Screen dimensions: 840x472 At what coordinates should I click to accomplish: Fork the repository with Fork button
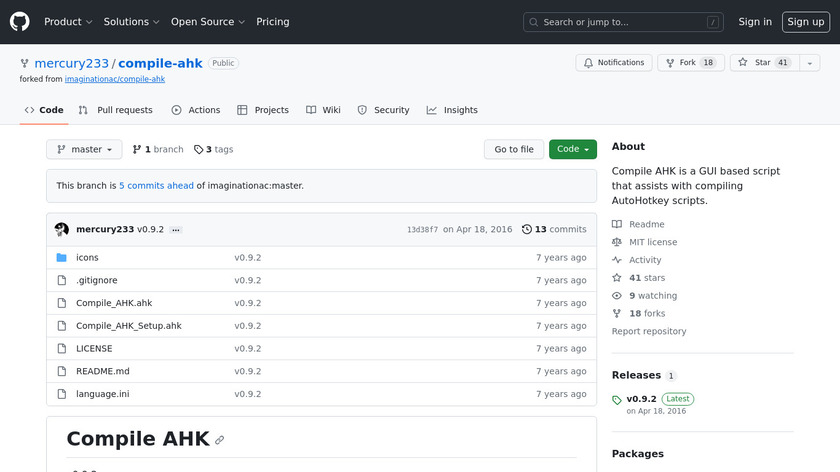[x=691, y=63]
